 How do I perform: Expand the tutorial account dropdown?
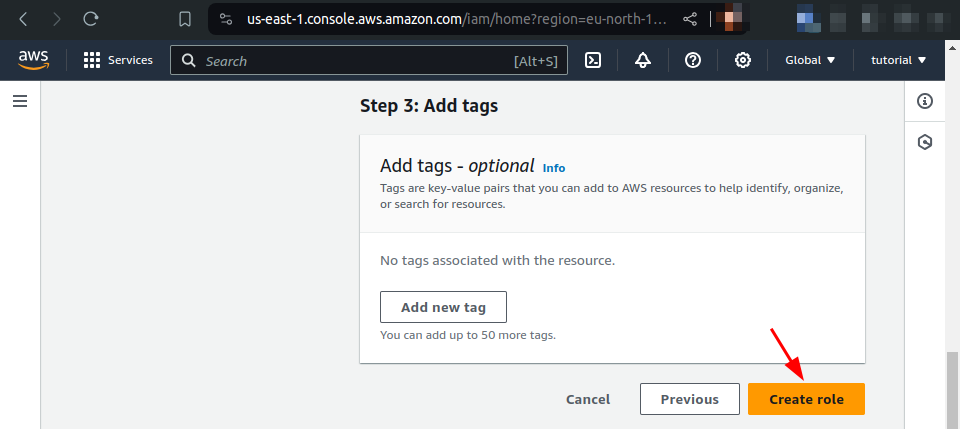point(899,60)
